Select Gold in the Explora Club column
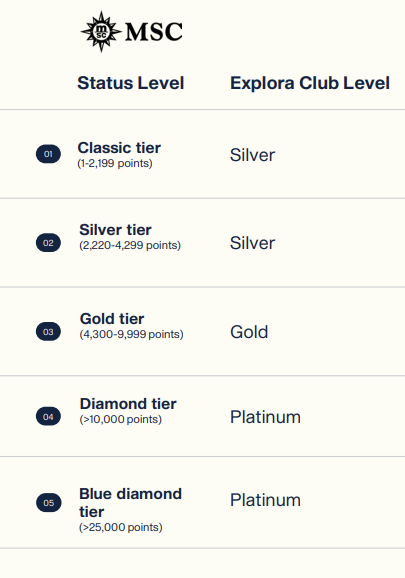 (249, 332)
